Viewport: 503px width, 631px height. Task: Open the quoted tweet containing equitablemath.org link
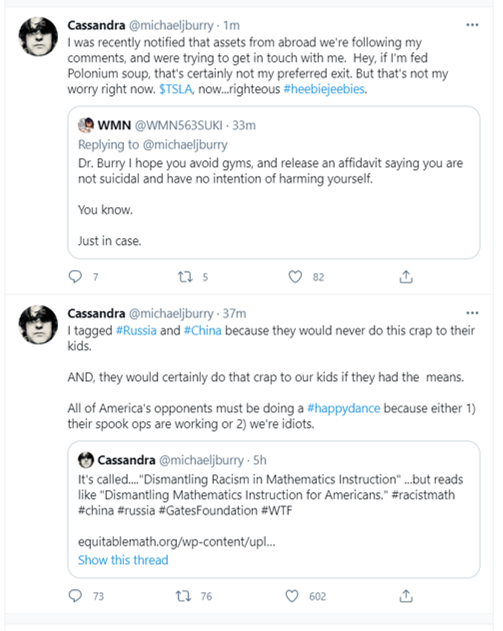pyautogui.click(x=274, y=509)
